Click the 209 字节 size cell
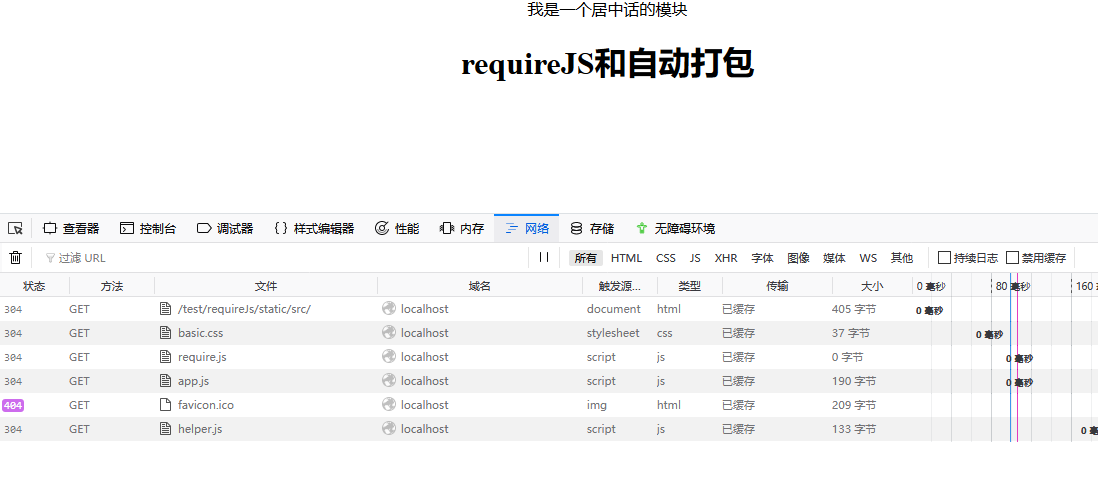 click(854, 405)
